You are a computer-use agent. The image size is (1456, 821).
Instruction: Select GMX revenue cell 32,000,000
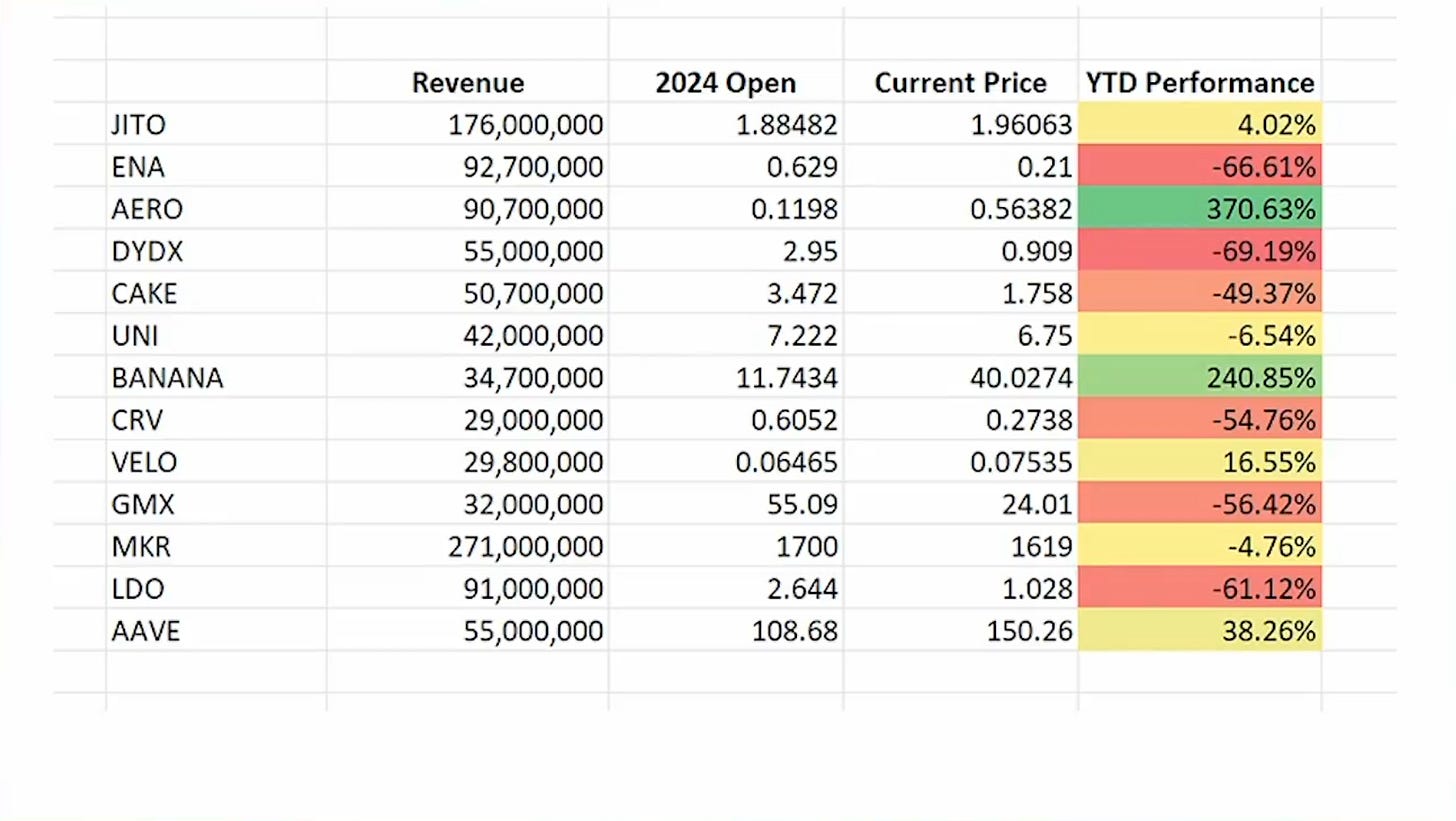point(467,504)
